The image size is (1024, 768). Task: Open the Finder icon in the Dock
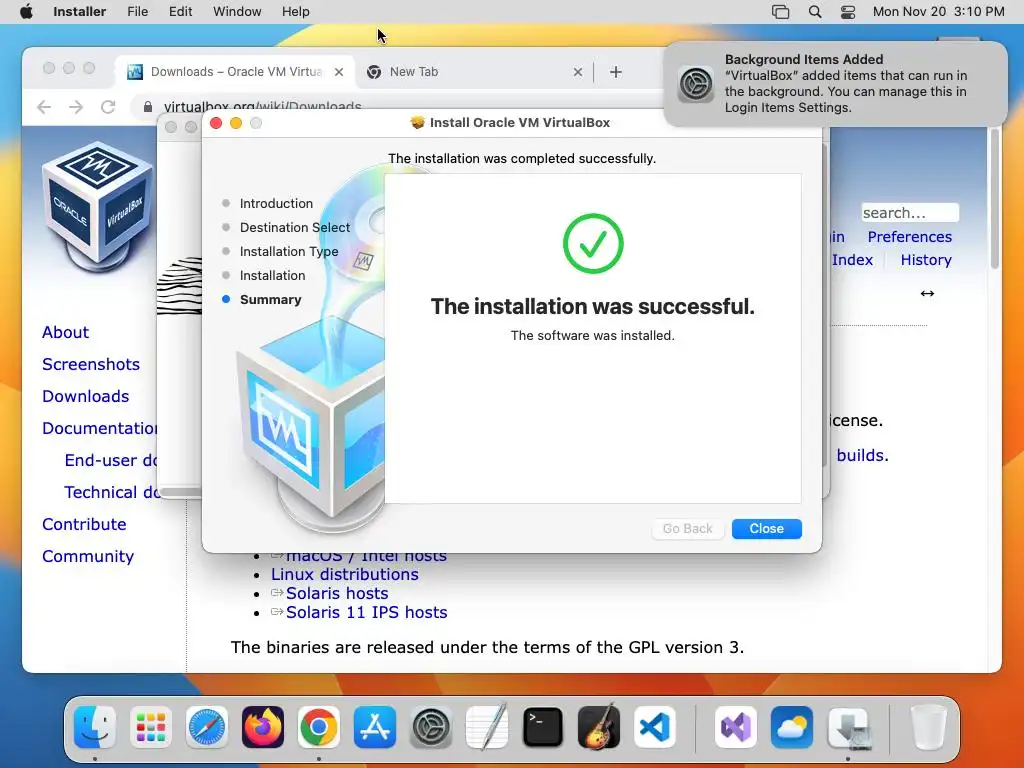tap(95, 727)
